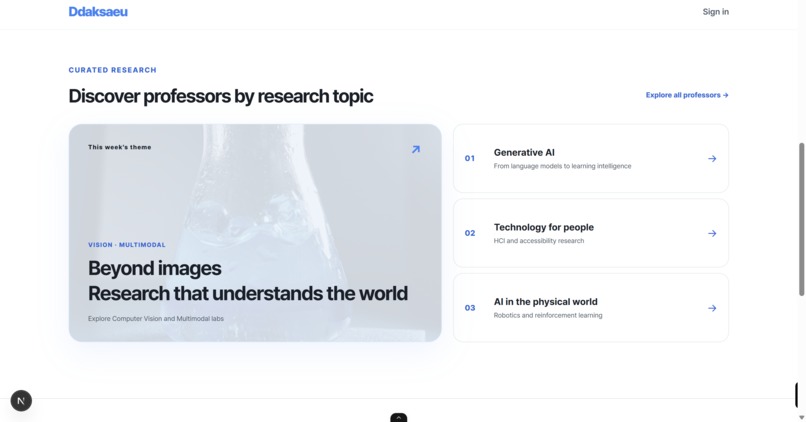Click arrow icon in AI in physical world card

(712, 308)
